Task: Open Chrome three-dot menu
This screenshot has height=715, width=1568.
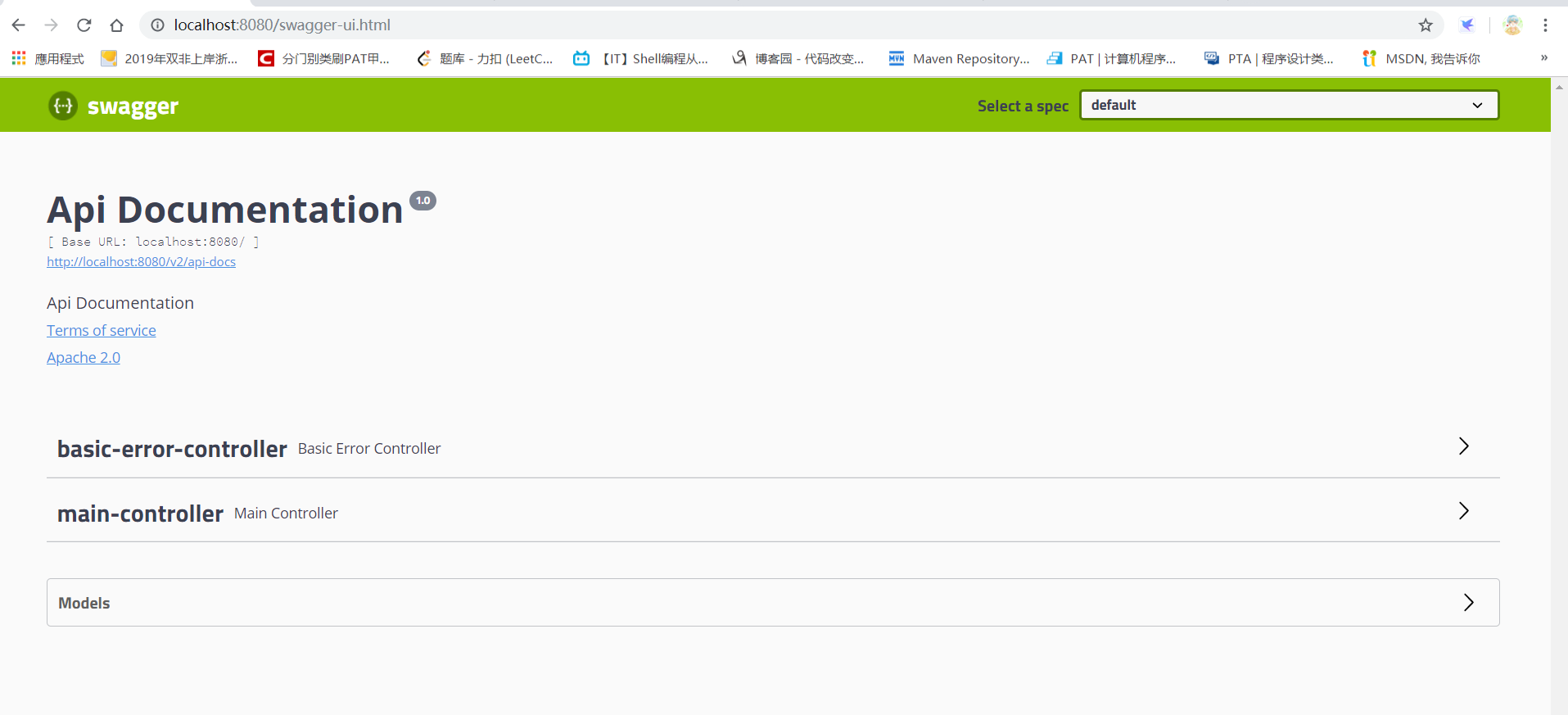Action: point(1545,25)
